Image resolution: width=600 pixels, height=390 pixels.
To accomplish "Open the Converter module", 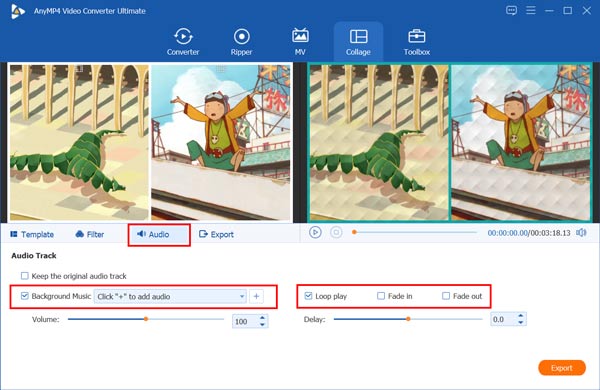I will coord(183,42).
